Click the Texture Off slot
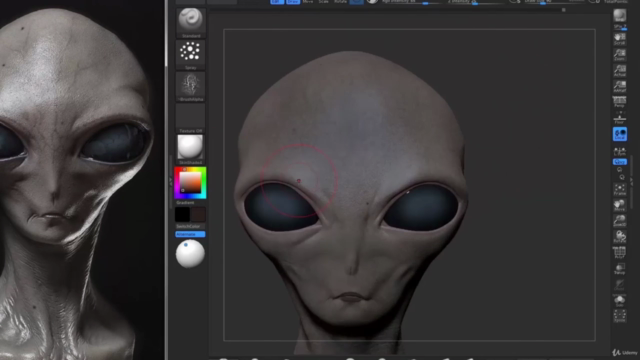 coord(190,118)
